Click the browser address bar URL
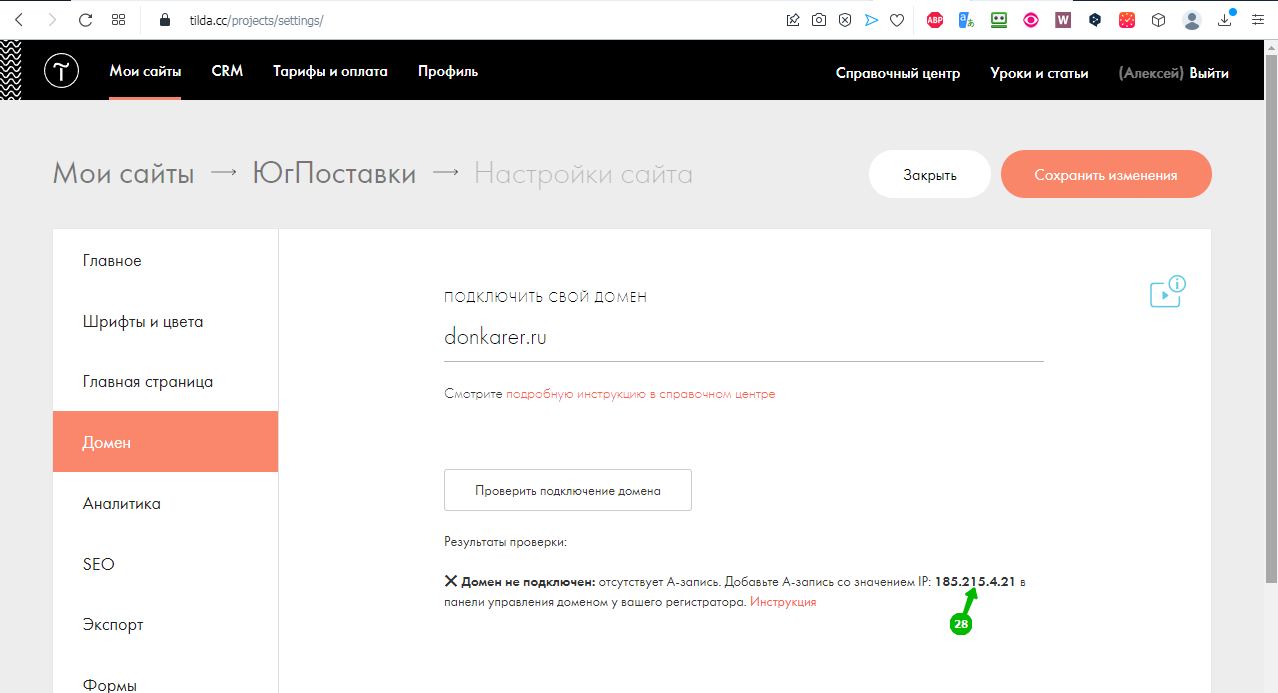This screenshot has height=693, width=1278. click(x=256, y=20)
